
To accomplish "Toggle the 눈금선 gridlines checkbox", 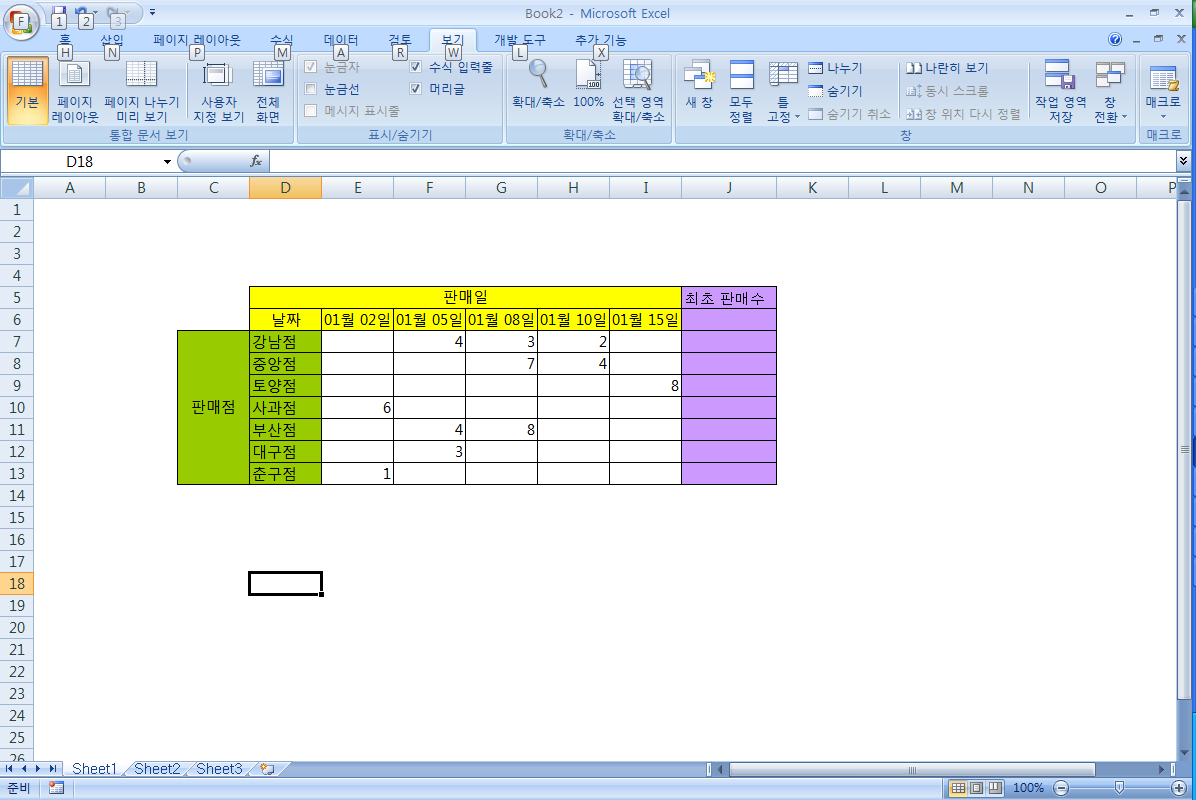I will [x=310, y=89].
